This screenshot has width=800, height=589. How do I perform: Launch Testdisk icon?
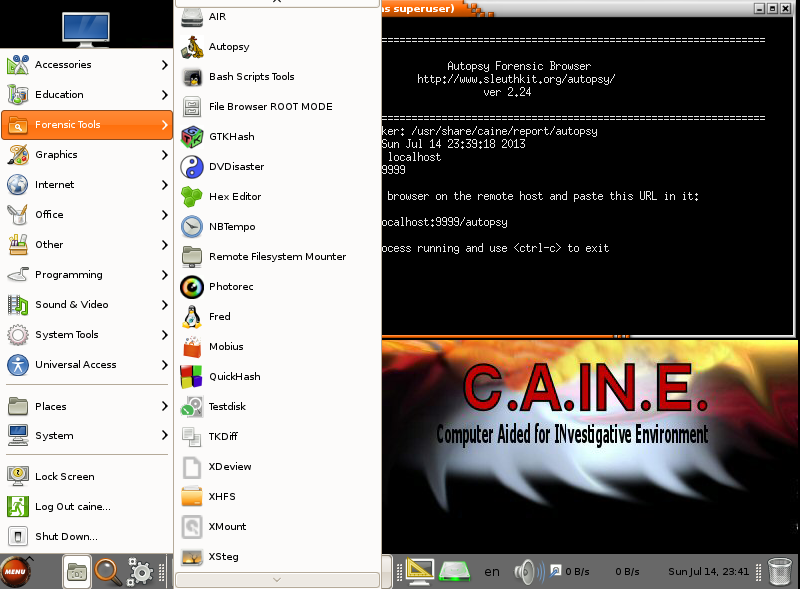pyautogui.click(x=192, y=407)
